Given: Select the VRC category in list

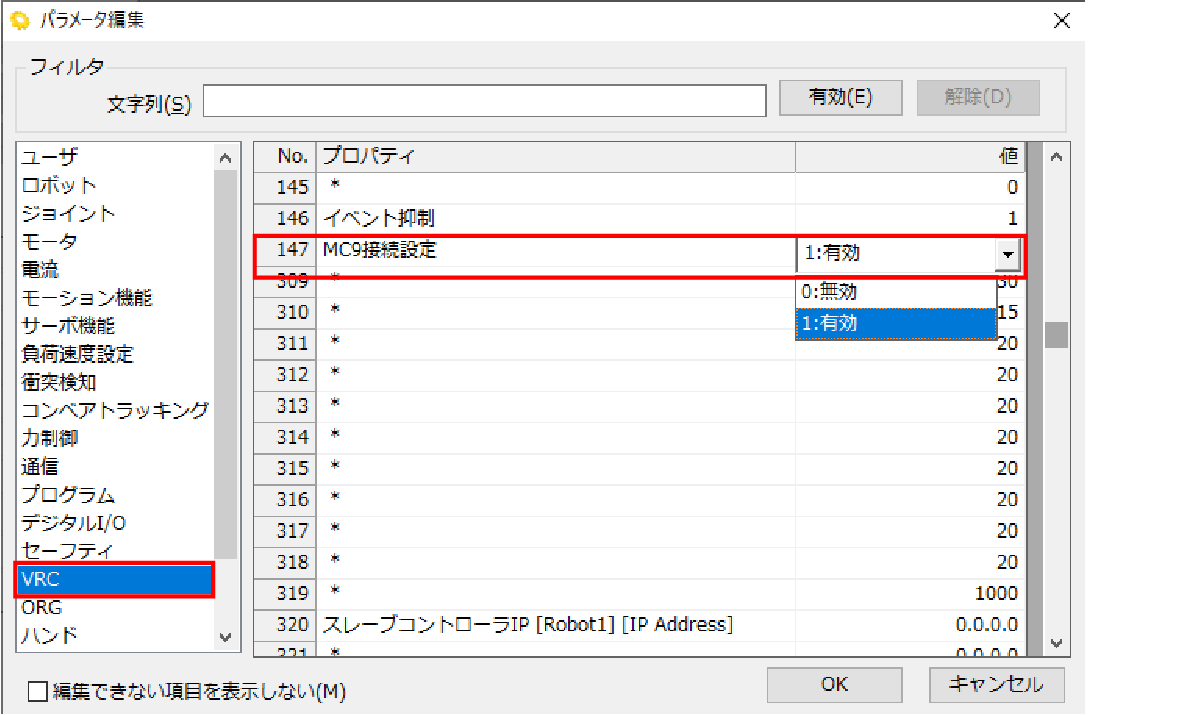Looking at the screenshot, I should pos(114,580).
